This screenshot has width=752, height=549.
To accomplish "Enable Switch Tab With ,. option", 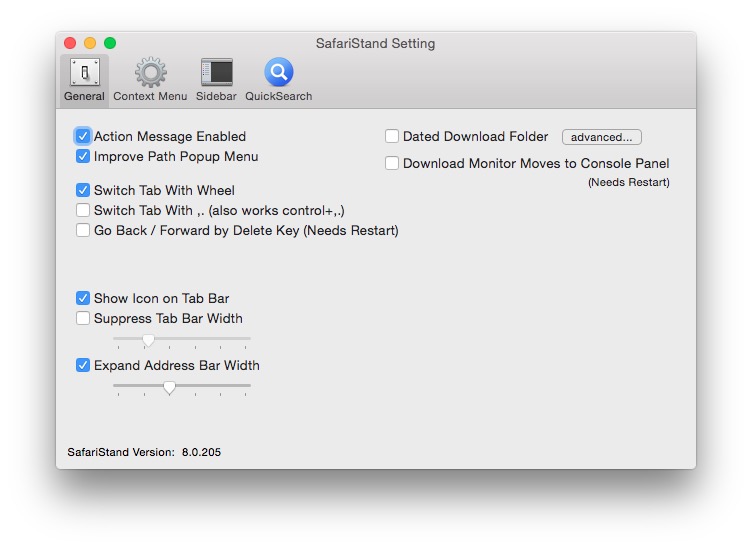I will coord(83,210).
